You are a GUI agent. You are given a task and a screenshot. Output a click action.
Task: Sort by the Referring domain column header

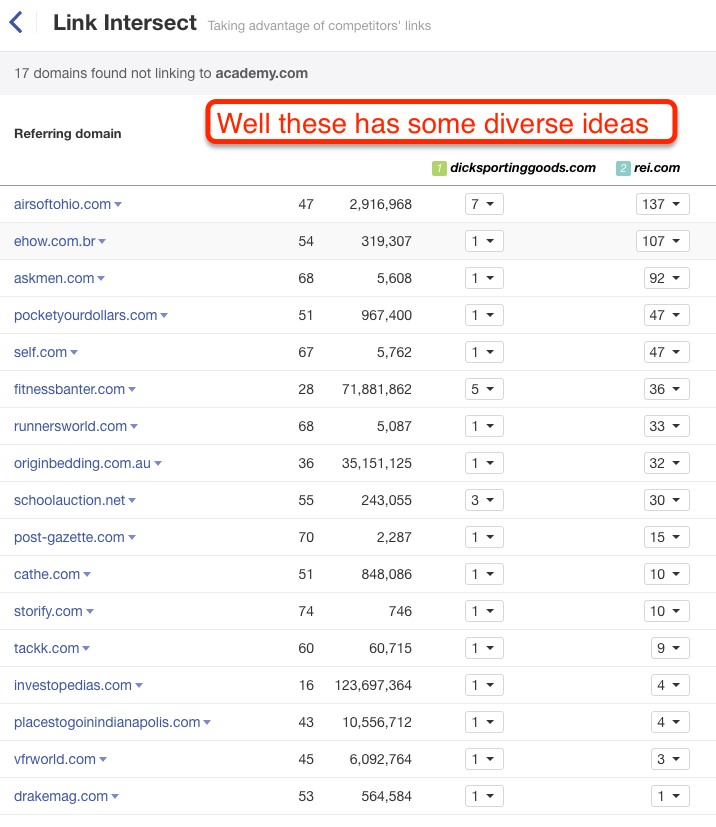pyautogui.click(x=67, y=134)
